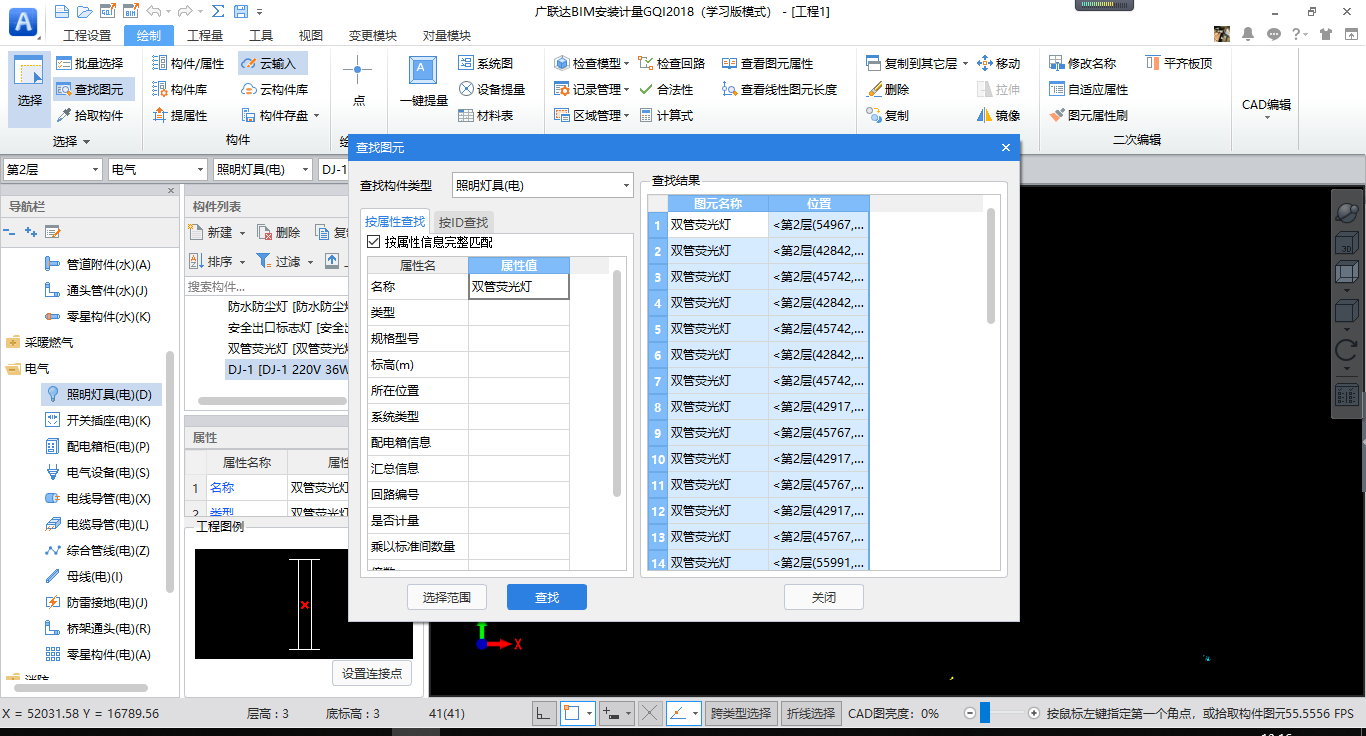Select the 批量选择 batch select tool
This screenshot has height=736, width=1366.
[89, 63]
